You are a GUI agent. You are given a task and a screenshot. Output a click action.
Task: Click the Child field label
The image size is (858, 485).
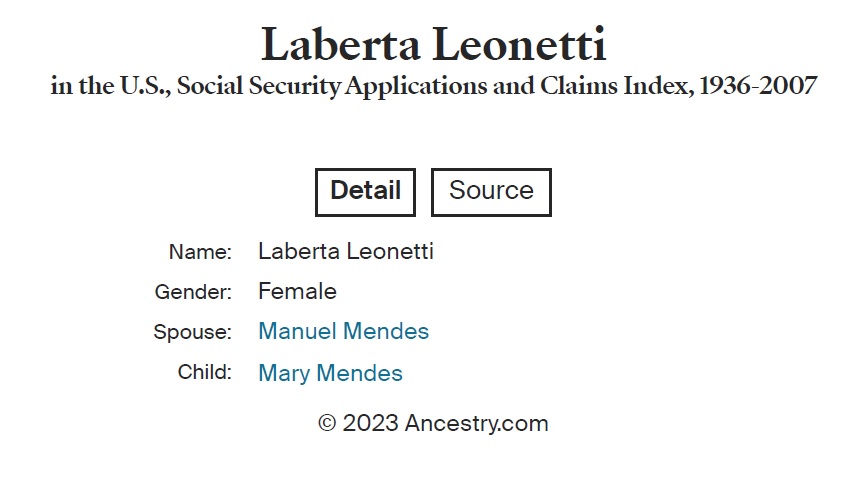pos(204,373)
